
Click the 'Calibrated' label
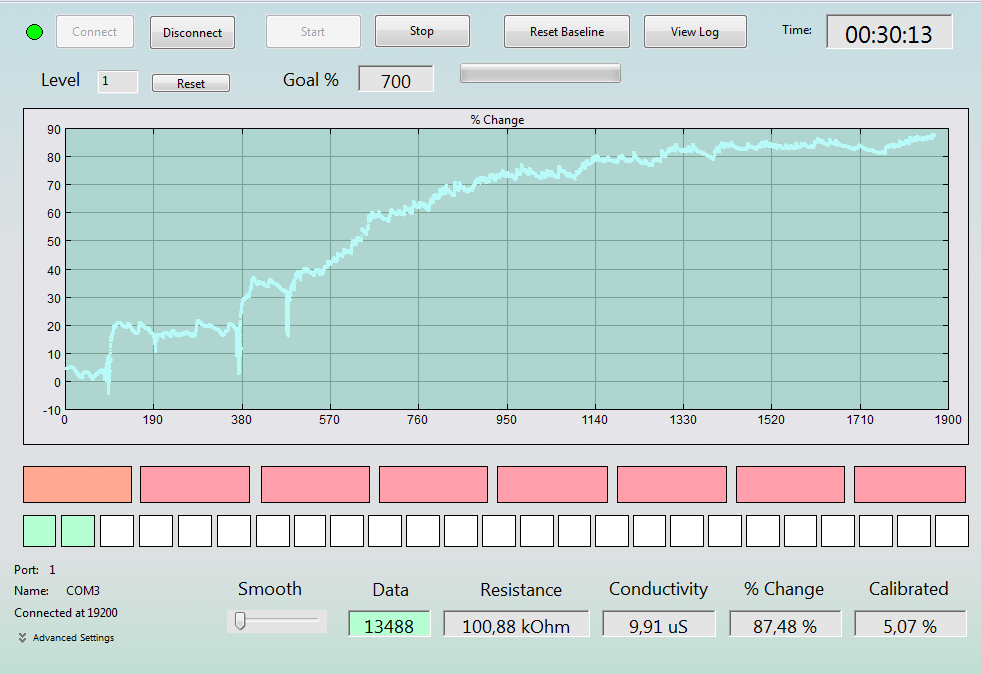click(x=908, y=589)
